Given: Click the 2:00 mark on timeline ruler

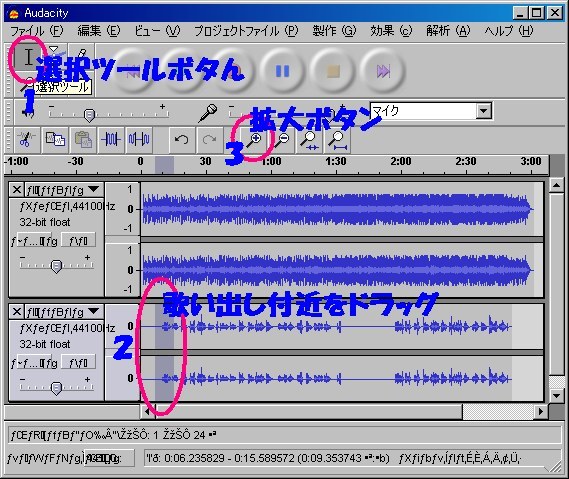Looking at the screenshot, I should click(x=401, y=161).
